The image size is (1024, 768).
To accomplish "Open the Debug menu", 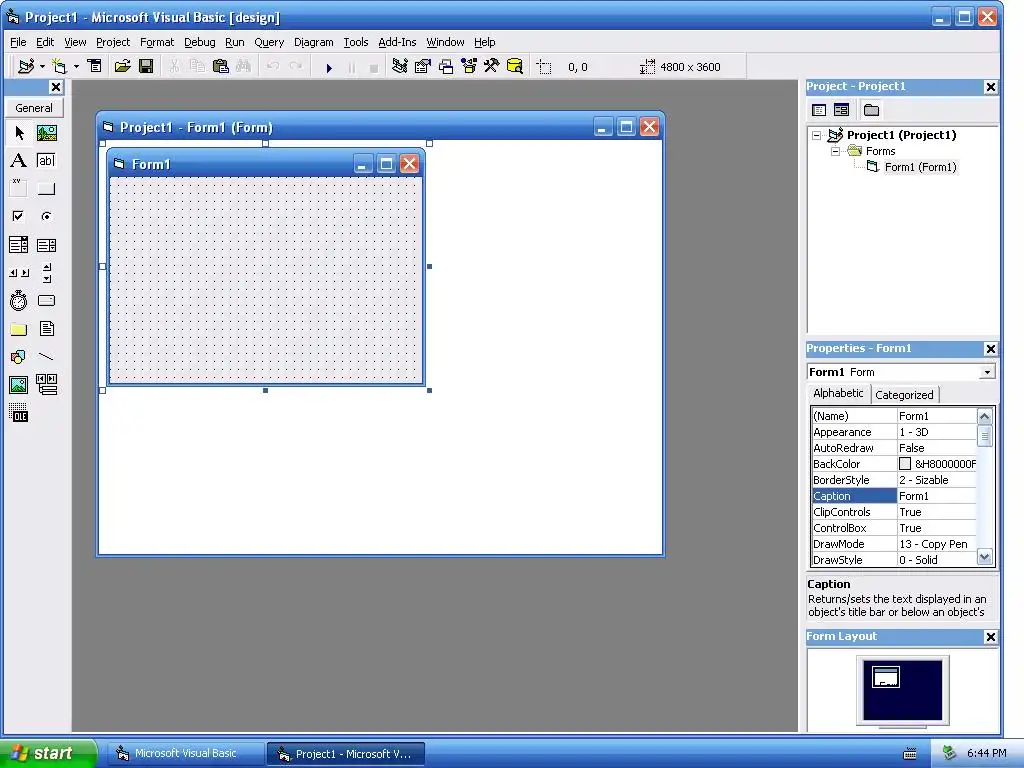I will pyautogui.click(x=200, y=42).
